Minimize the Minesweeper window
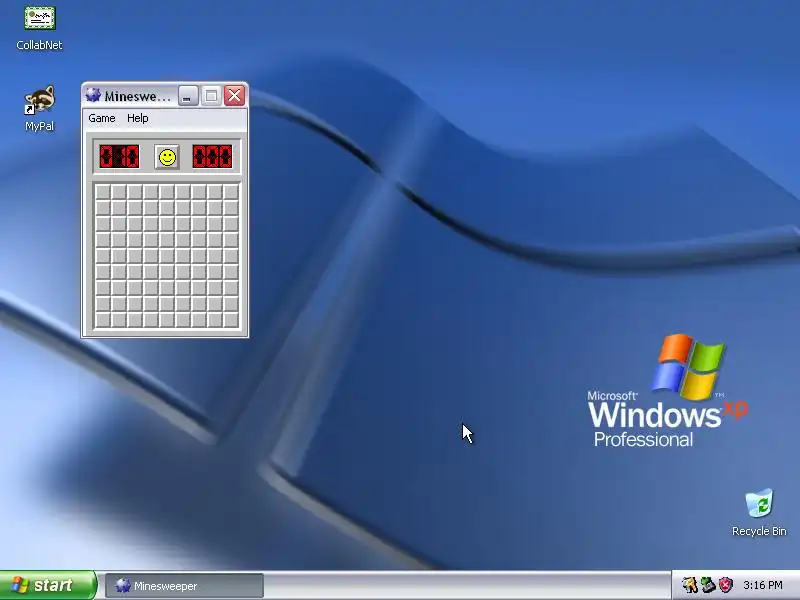 [188, 96]
